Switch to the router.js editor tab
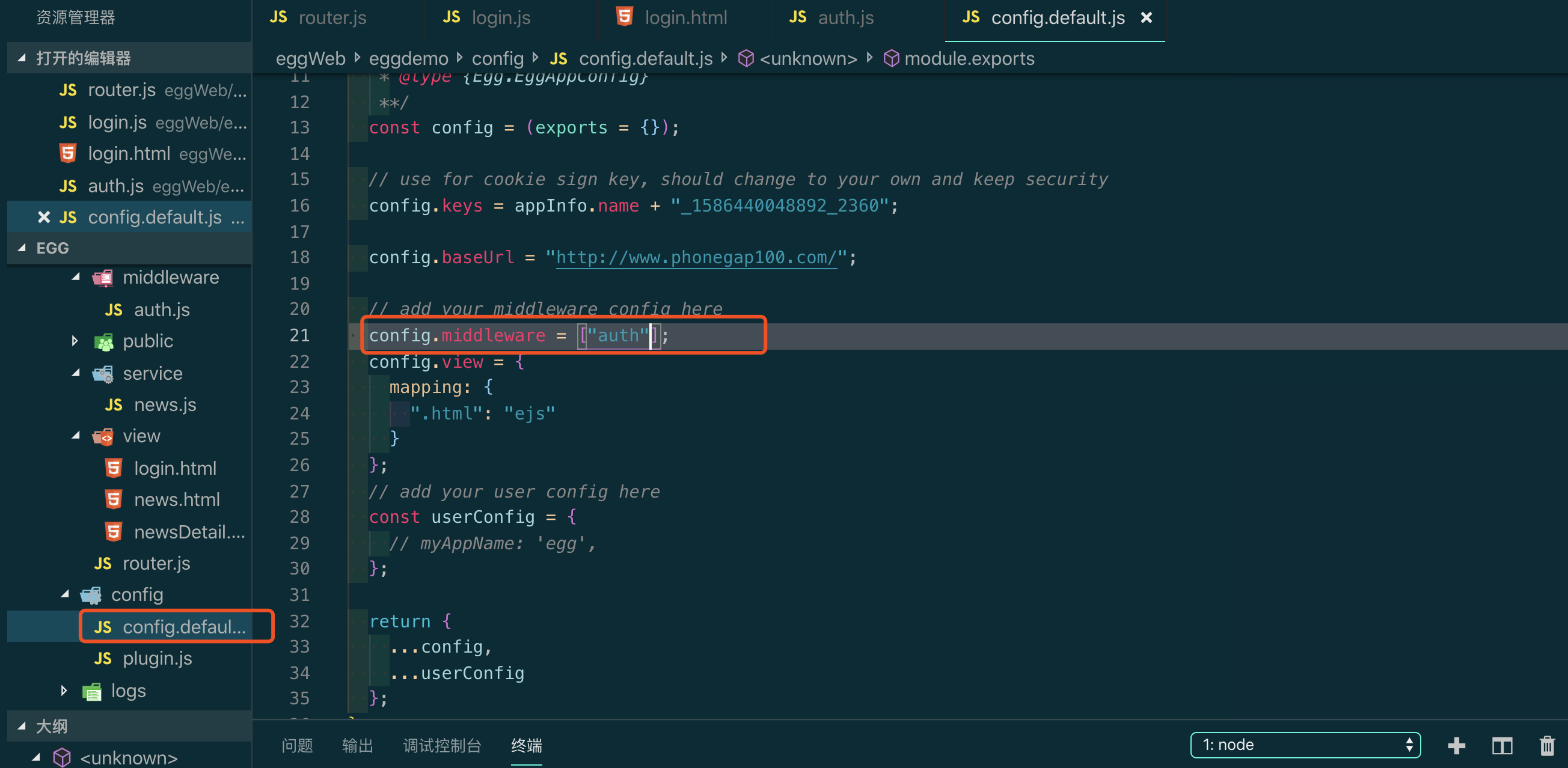The height and width of the screenshot is (768, 1568). point(332,17)
